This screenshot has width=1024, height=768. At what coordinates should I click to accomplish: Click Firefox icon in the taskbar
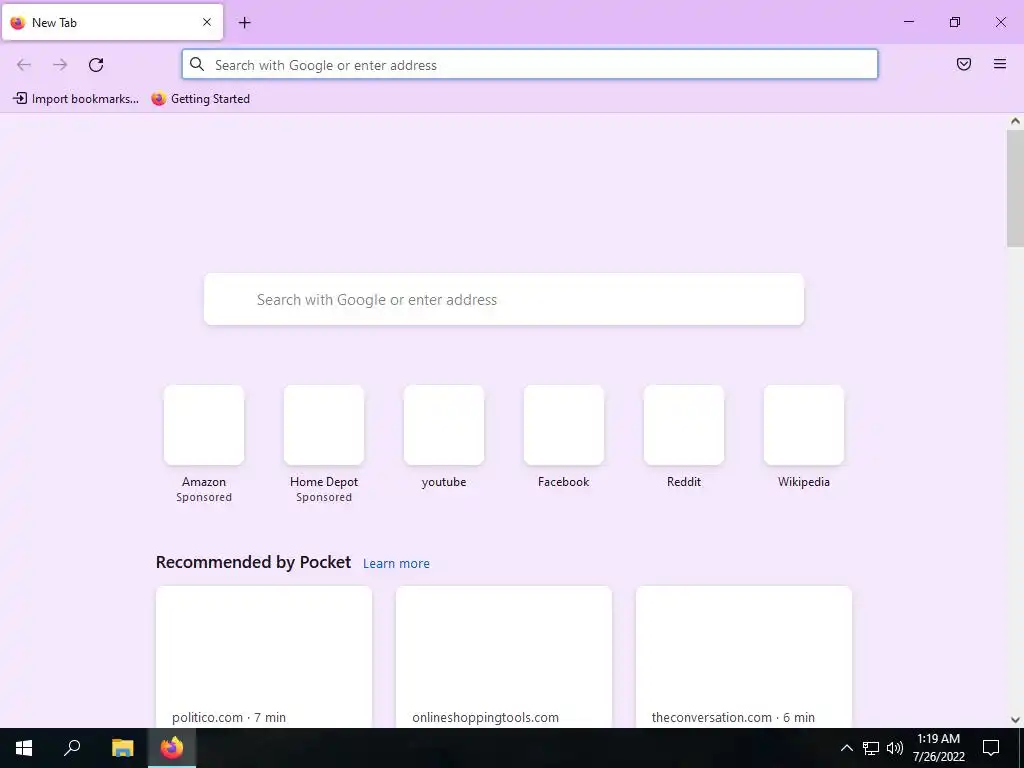click(172, 748)
